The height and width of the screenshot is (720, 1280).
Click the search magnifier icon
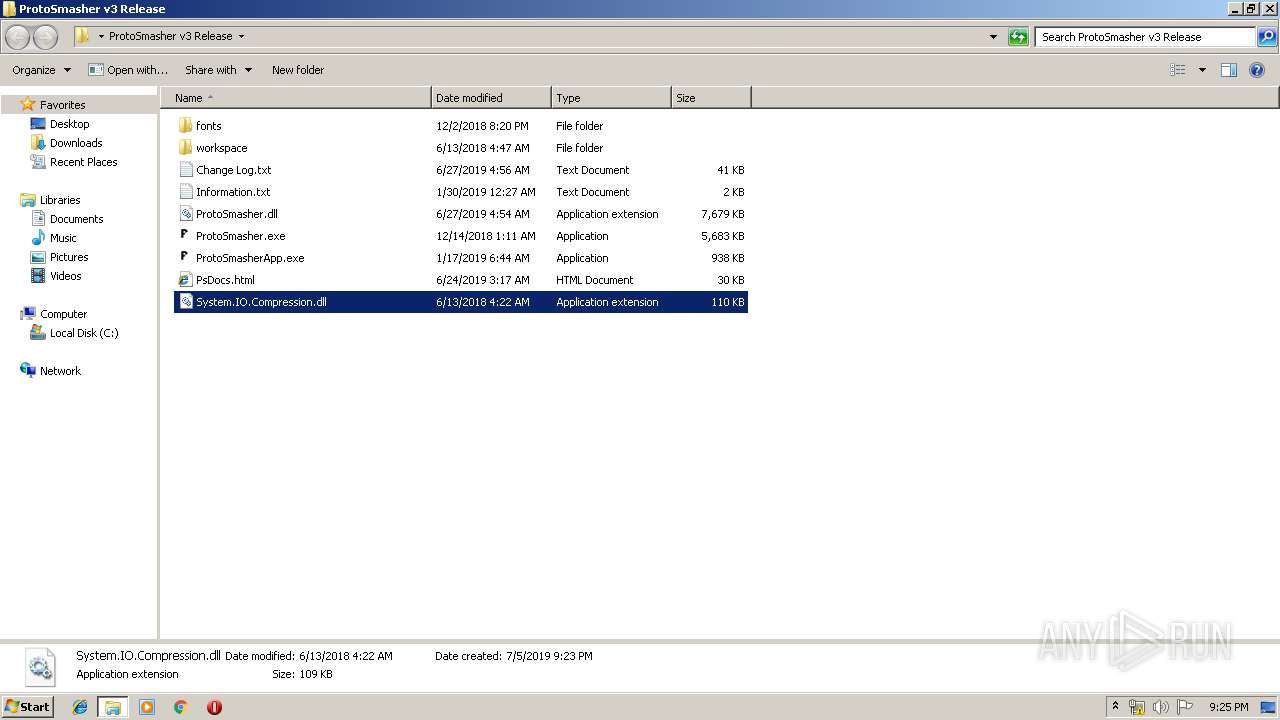(x=1267, y=37)
